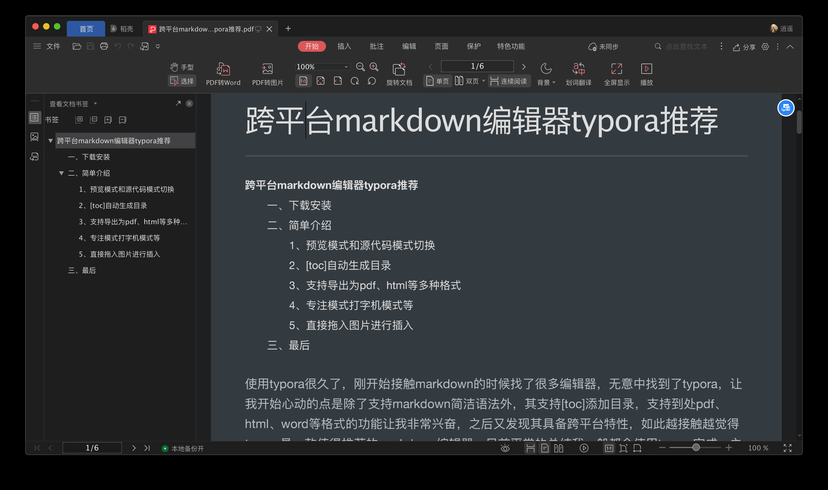
Task: Select the Hand tool (手型)
Action: pos(182,67)
